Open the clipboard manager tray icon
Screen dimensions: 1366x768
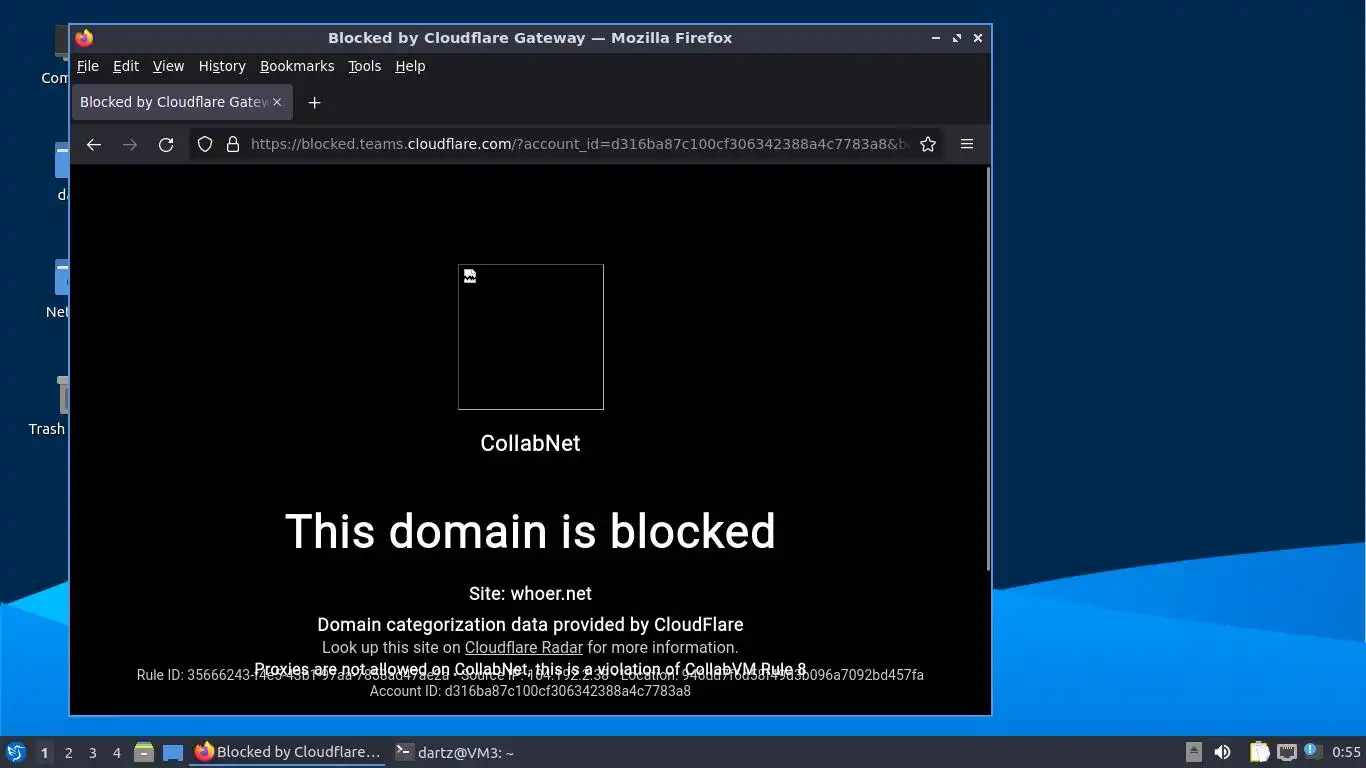[x=1259, y=752]
